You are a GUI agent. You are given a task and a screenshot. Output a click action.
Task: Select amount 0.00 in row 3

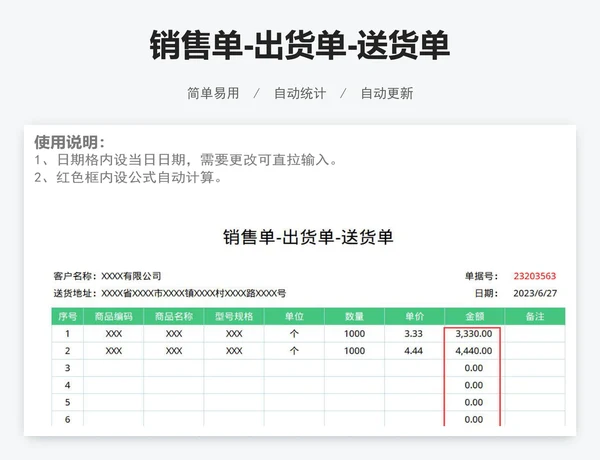tap(474, 368)
